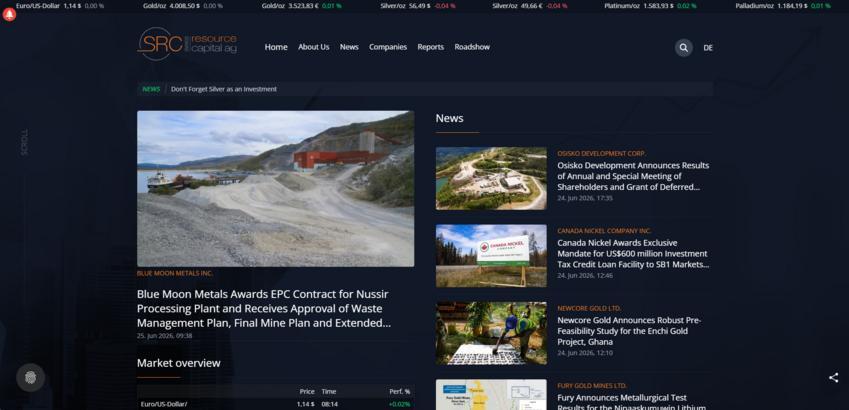Open the Reports menu item
Viewport: 849px width, 410px height.
point(430,47)
